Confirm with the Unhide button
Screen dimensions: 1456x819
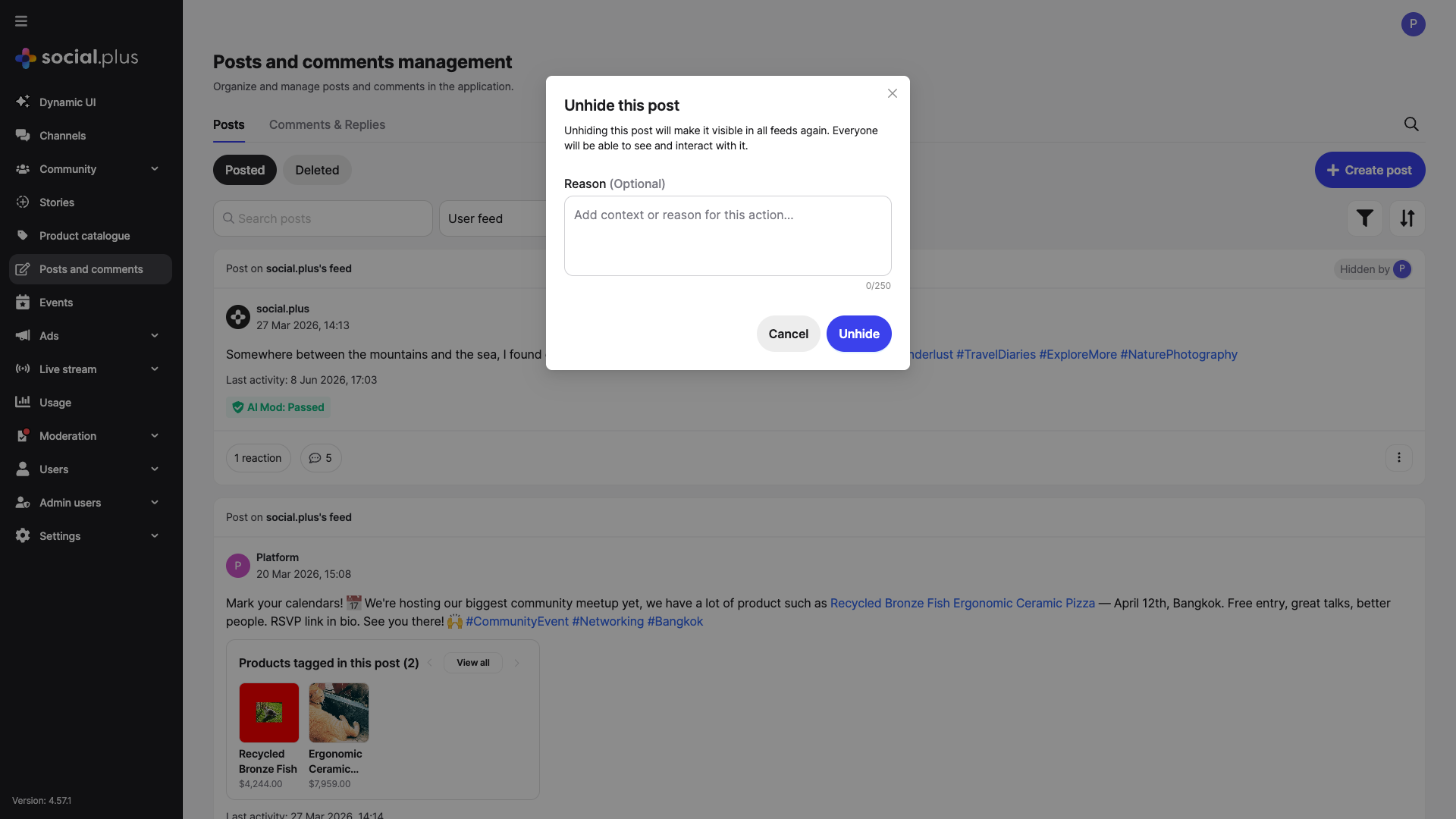click(859, 334)
